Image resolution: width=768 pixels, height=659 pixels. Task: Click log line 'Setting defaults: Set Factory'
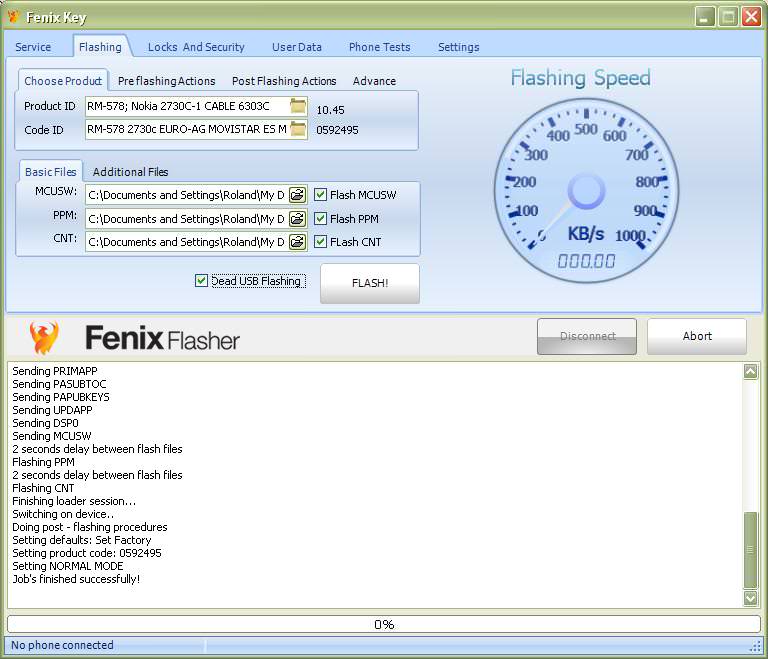[82, 540]
